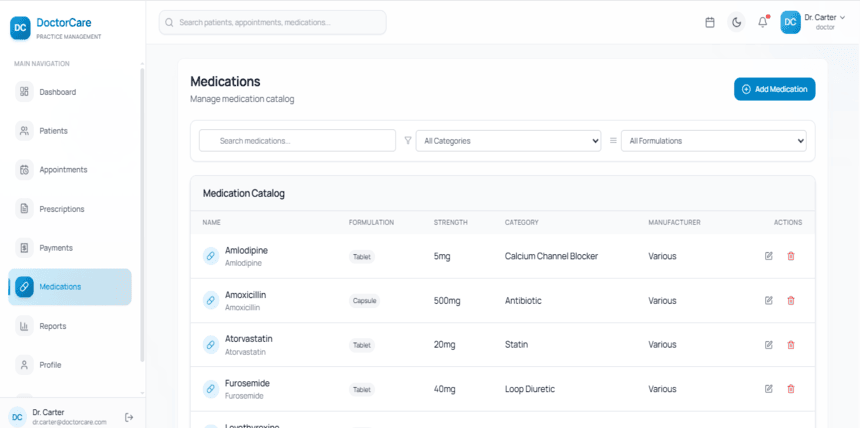Viewport: 860px width, 428px height.
Task: Click the filter funnel icon
Action: click(x=408, y=141)
